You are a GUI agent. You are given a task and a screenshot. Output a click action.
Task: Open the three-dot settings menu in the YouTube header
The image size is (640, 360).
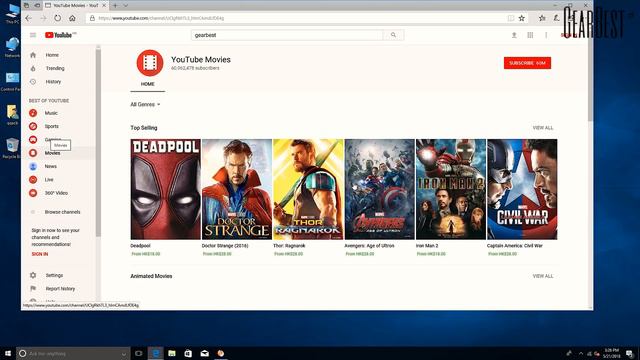(x=546, y=35)
